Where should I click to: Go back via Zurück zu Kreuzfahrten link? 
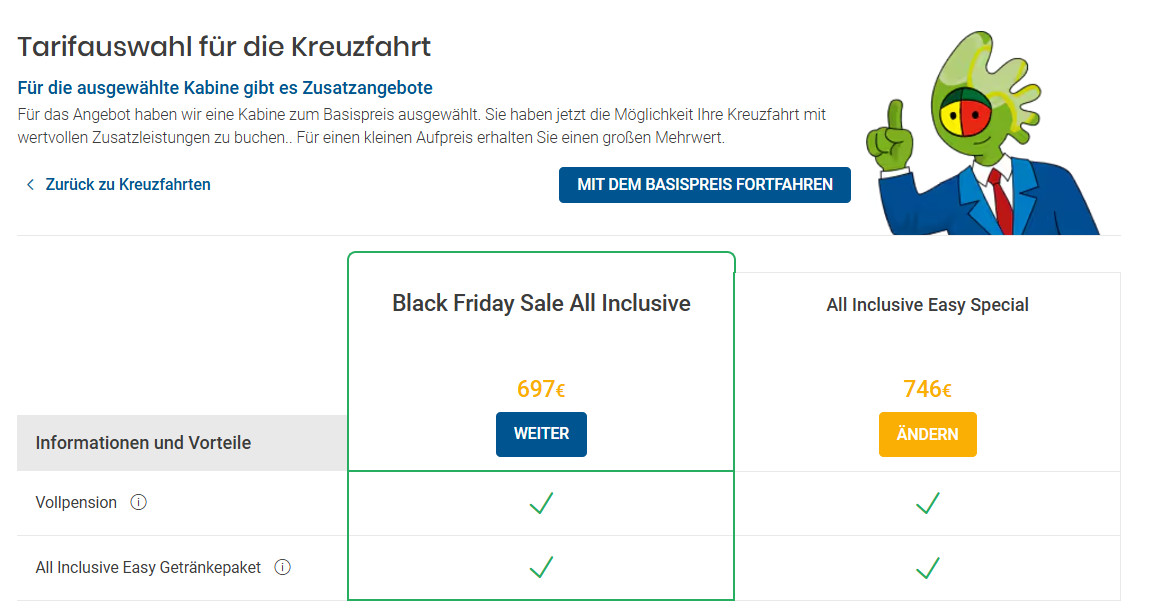click(128, 185)
